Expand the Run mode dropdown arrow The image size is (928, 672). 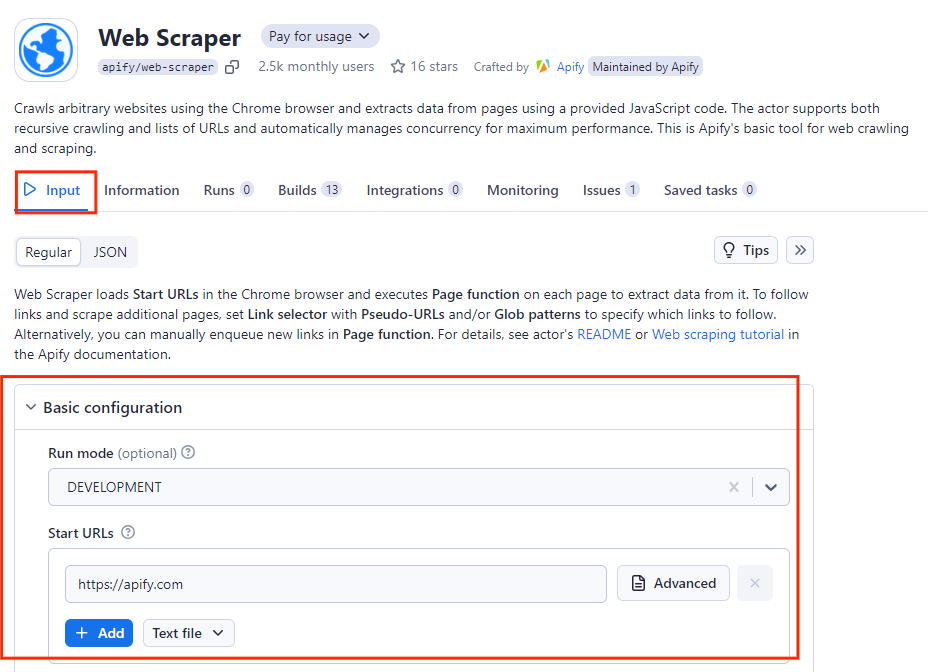click(771, 487)
